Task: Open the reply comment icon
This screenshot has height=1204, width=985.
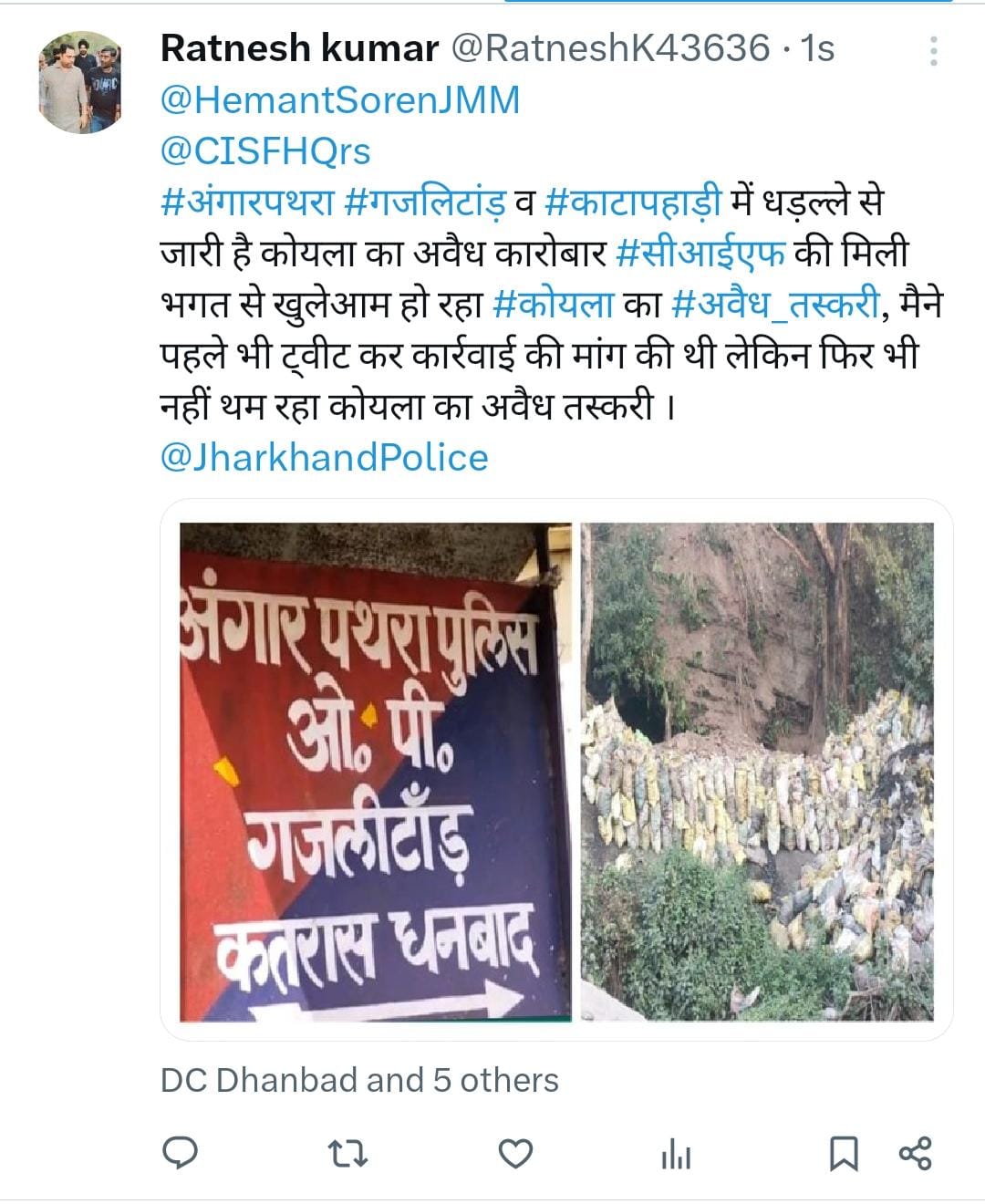Action: pos(181,1153)
